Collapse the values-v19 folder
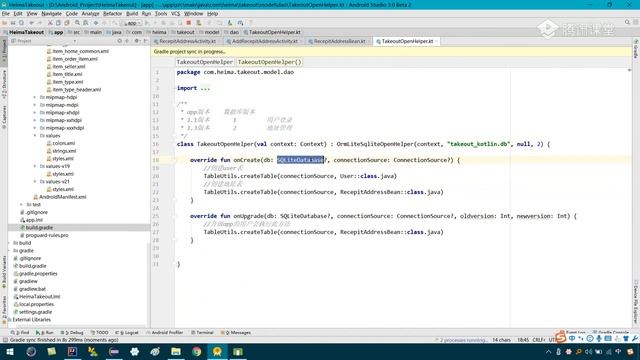Screen dimensions: 640x360 [x=35, y=166]
